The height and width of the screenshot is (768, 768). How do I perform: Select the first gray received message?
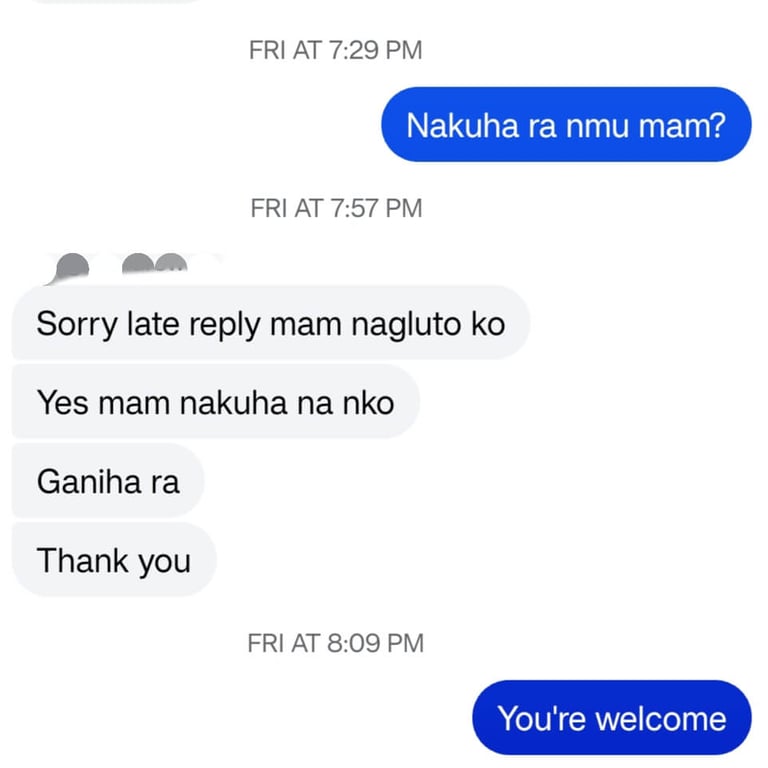pyautogui.click(x=270, y=323)
